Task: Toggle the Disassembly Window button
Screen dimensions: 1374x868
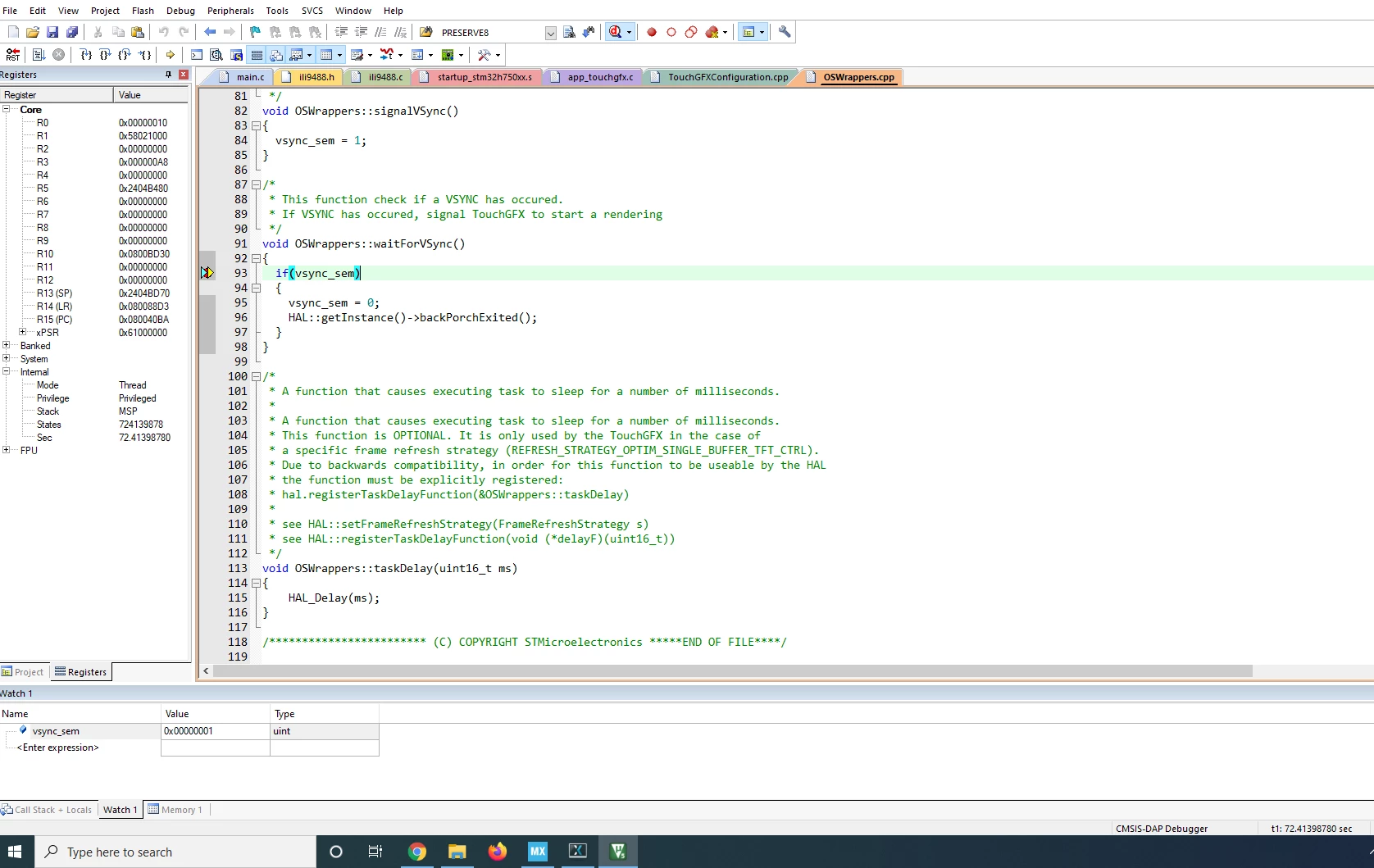Action: [216, 55]
